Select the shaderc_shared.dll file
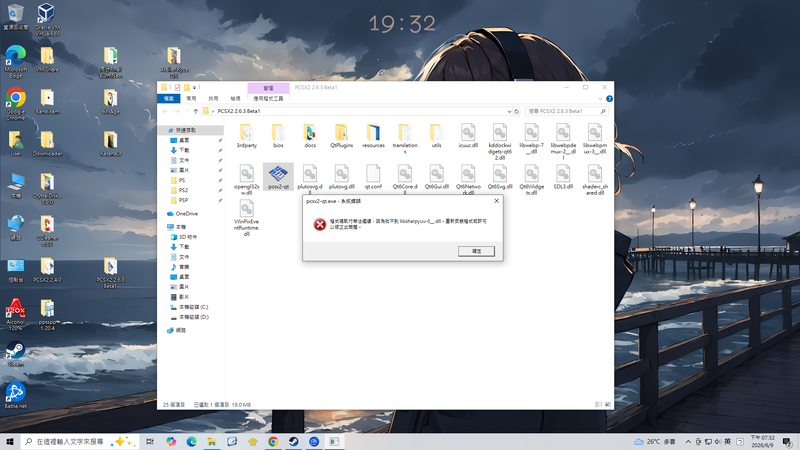The height and width of the screenshot is (450, 800). click(x=594, y=180)
